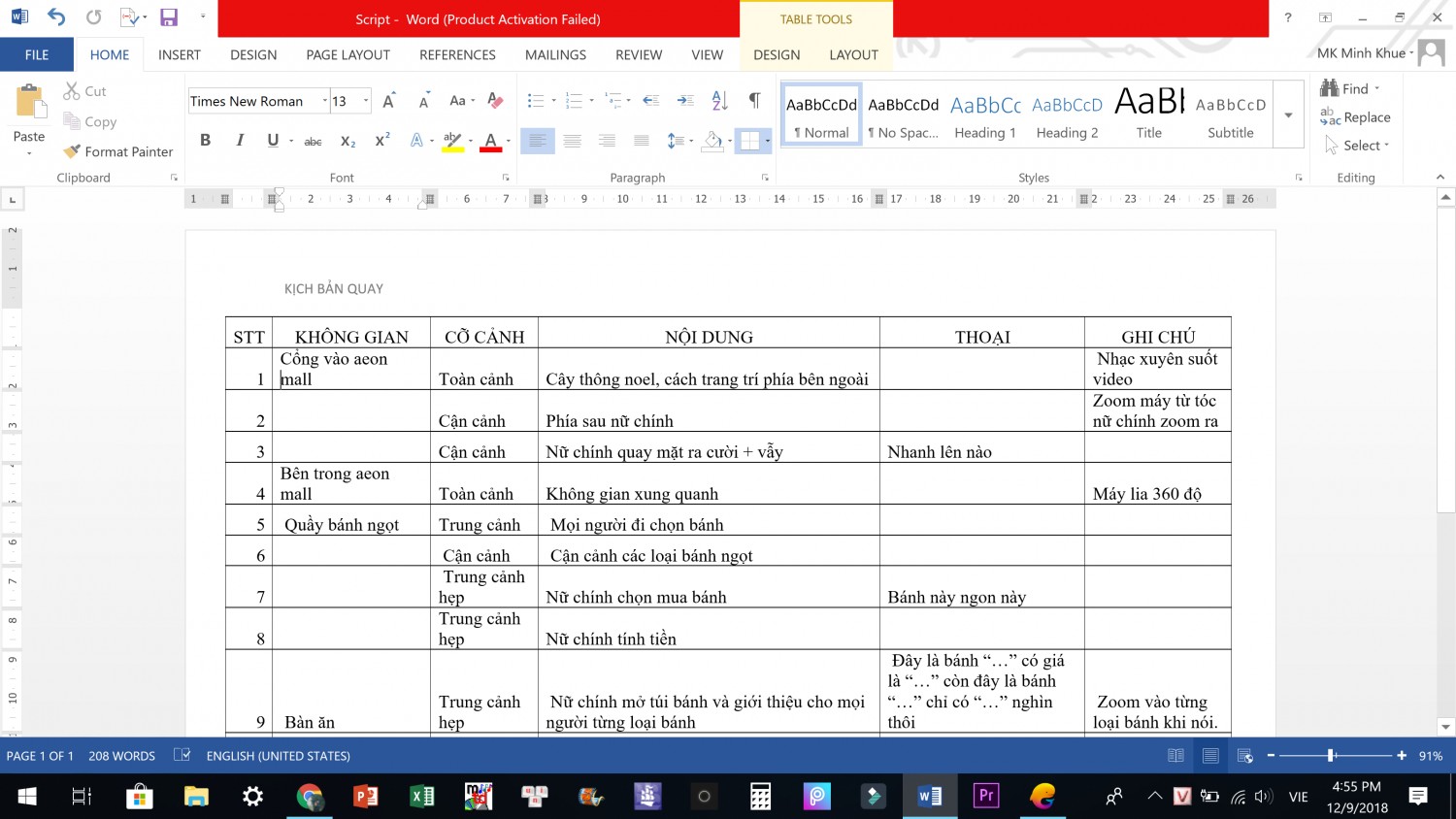This screenshot has height=819, width=1456.
Task: Open the font size dropdown
Action: click(x=366, y=101)
